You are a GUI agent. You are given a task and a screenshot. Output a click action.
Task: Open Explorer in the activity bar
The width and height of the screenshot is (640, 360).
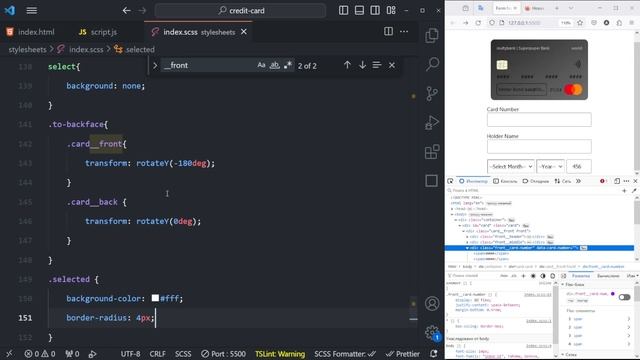[x=432, y=36]
